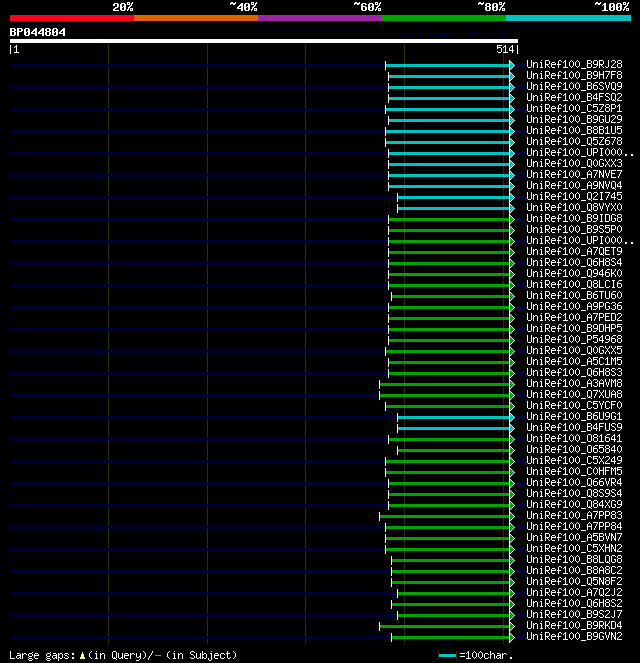Click label UniRef100_Q6H8S4
Viewport: 640px width, 663px height.
tap(574, 262)
